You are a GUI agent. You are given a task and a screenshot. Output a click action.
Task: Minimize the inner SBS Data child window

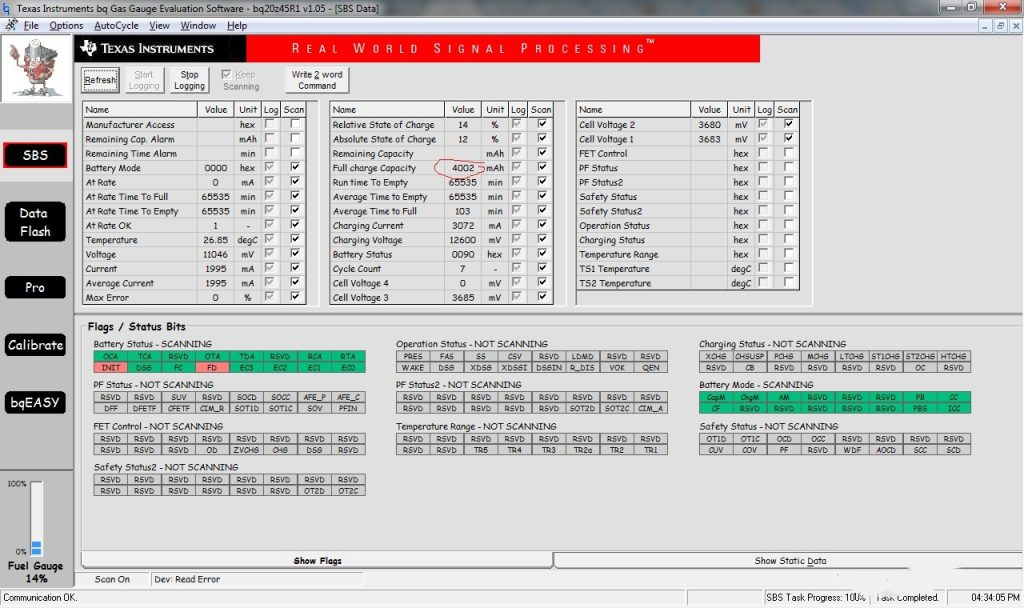[985, 25]
